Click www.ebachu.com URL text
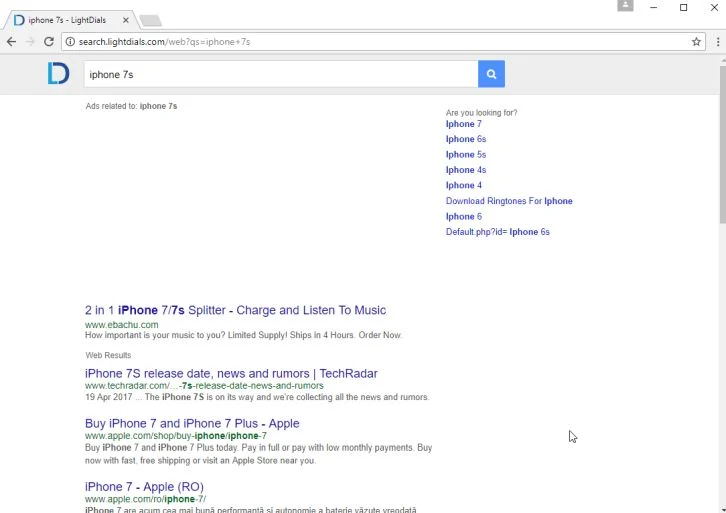Viewport: 726px width, 513px height. tap(122, 325)
